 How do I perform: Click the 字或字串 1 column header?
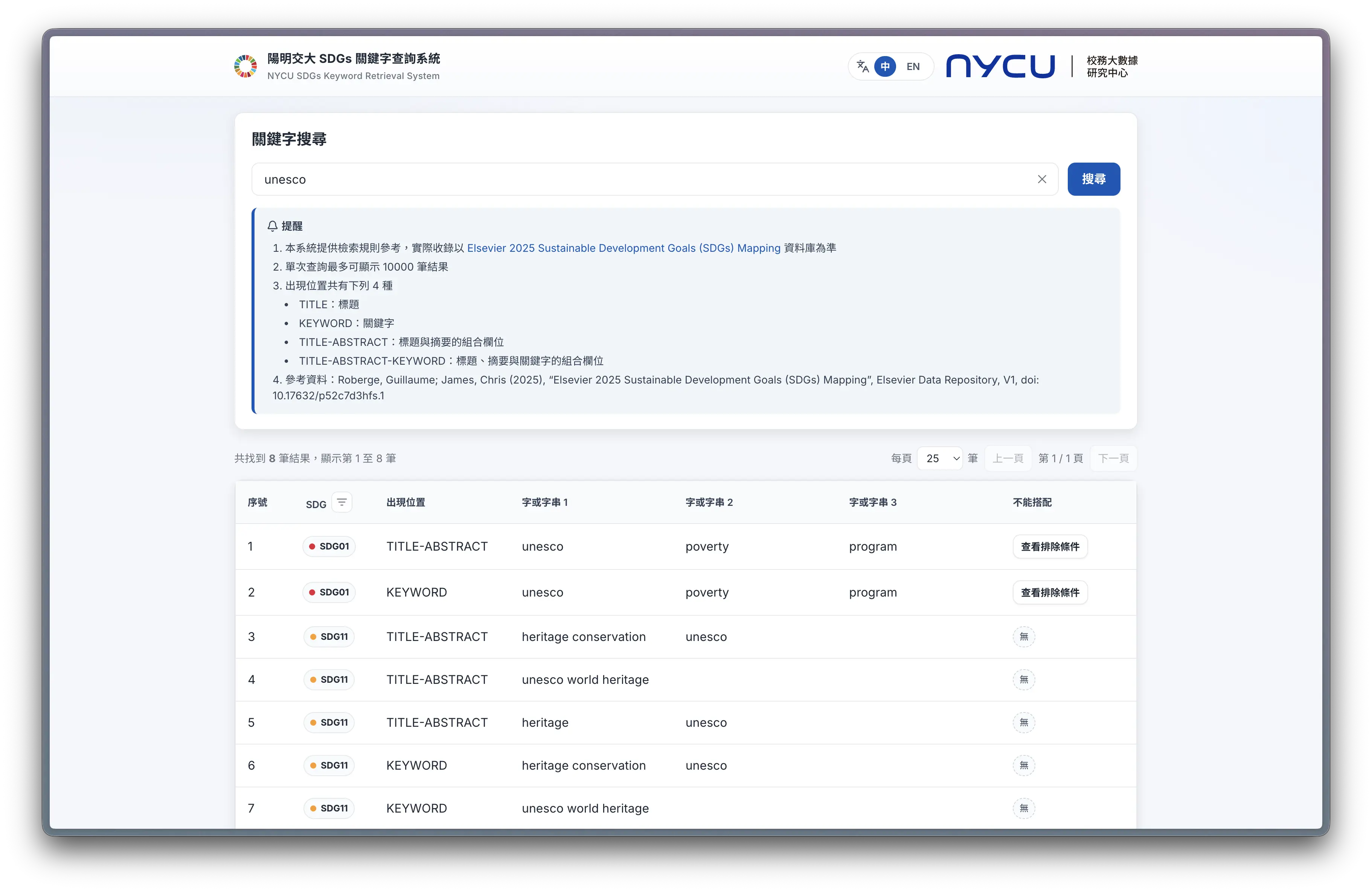coord(545,502)
